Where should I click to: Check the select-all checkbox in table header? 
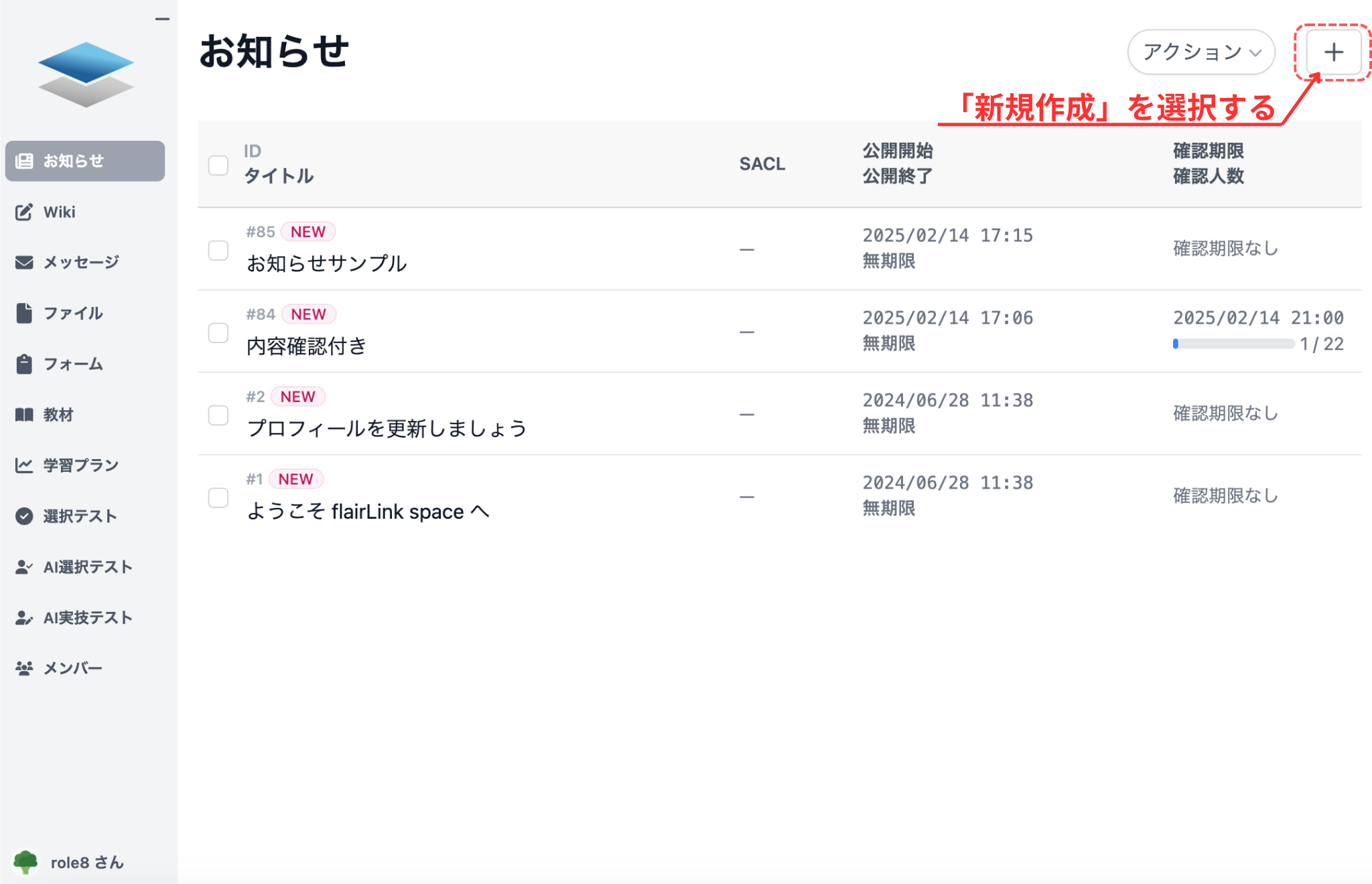point(218,165)
